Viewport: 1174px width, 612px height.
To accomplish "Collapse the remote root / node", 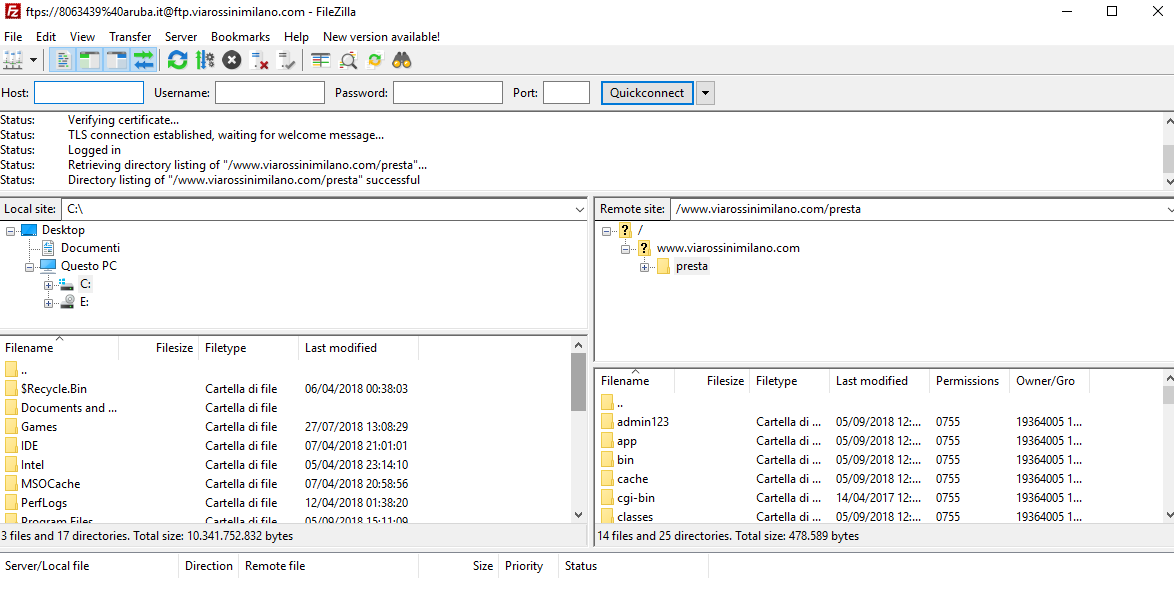I will tap(606, 231).
